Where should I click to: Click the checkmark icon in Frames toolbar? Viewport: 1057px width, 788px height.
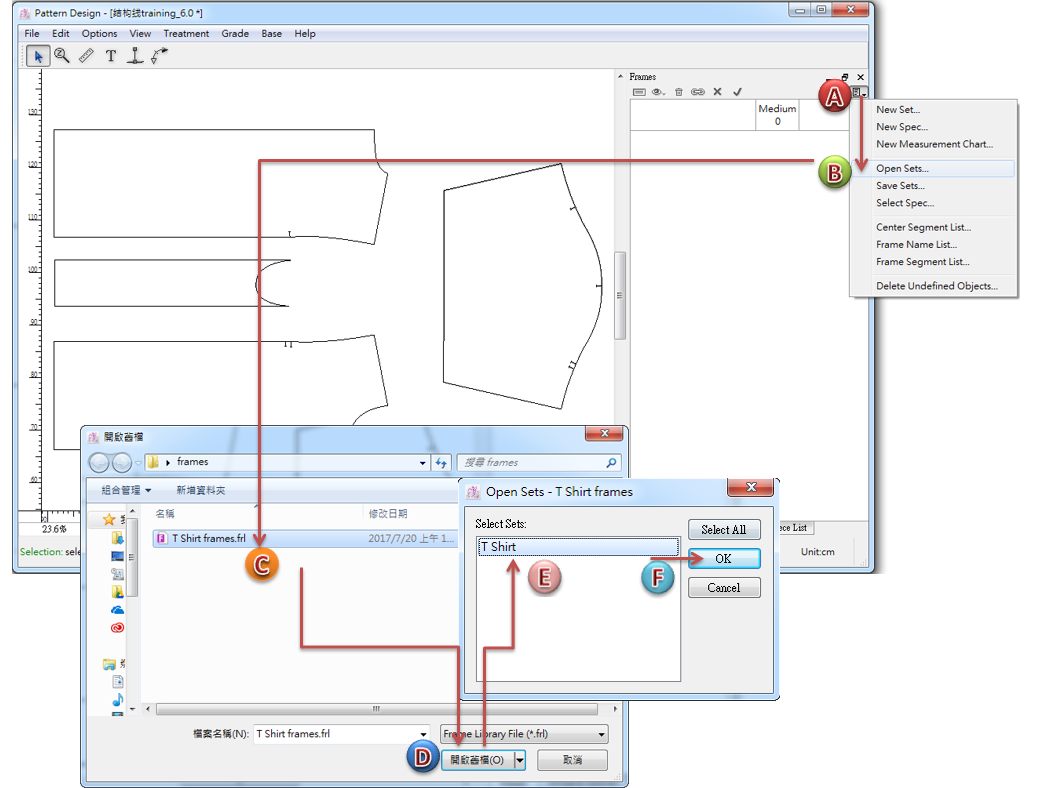(x=737, y=92)
